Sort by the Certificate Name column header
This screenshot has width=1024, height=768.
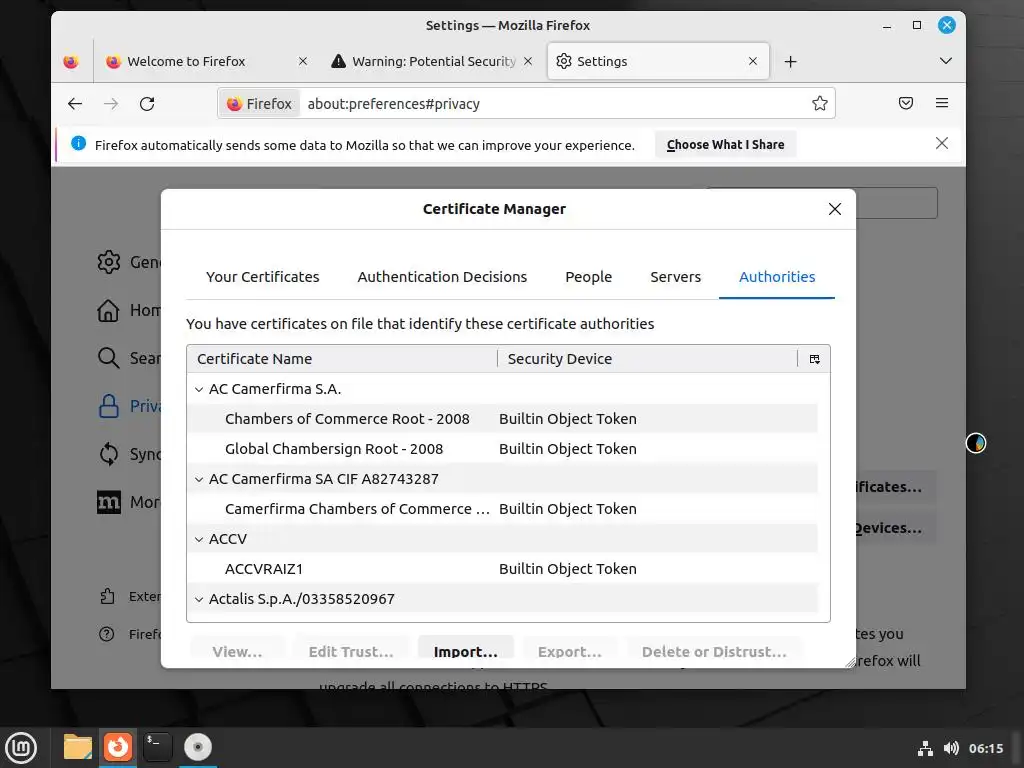(342, 359)
